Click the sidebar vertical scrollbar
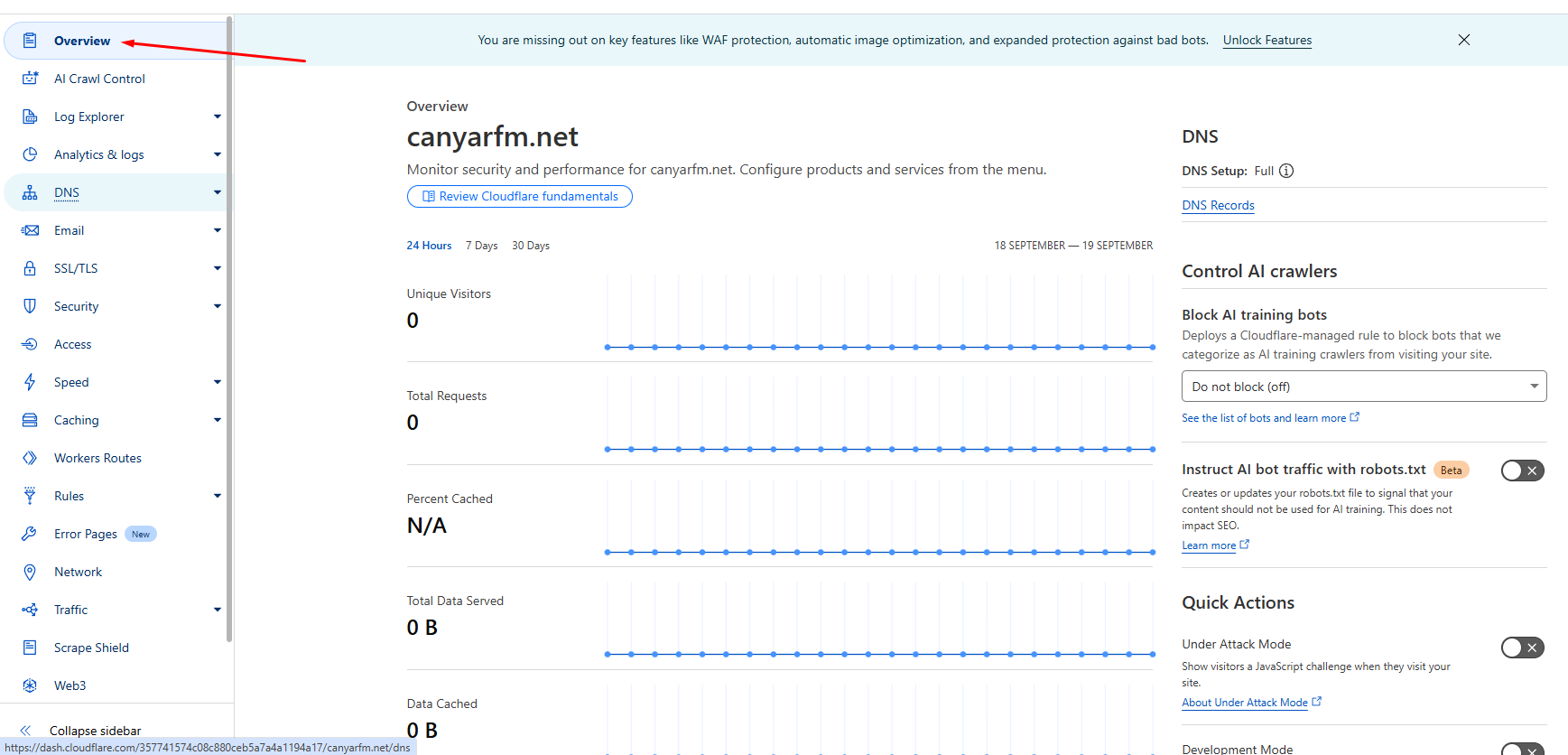Screen dimensions: 1568x755 (x=229, y=330)
